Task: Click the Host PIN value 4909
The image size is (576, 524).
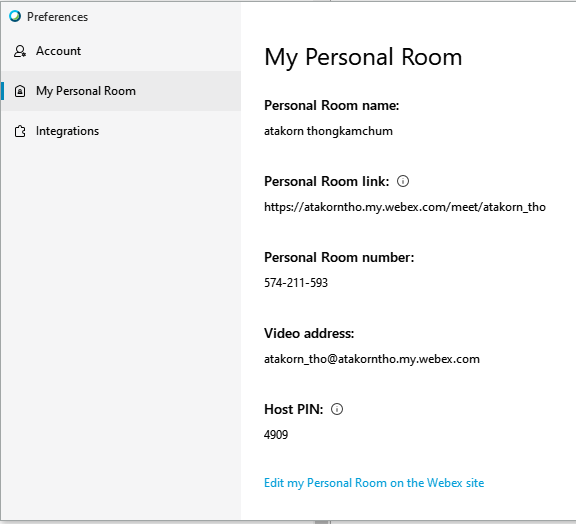Action: 276,435
